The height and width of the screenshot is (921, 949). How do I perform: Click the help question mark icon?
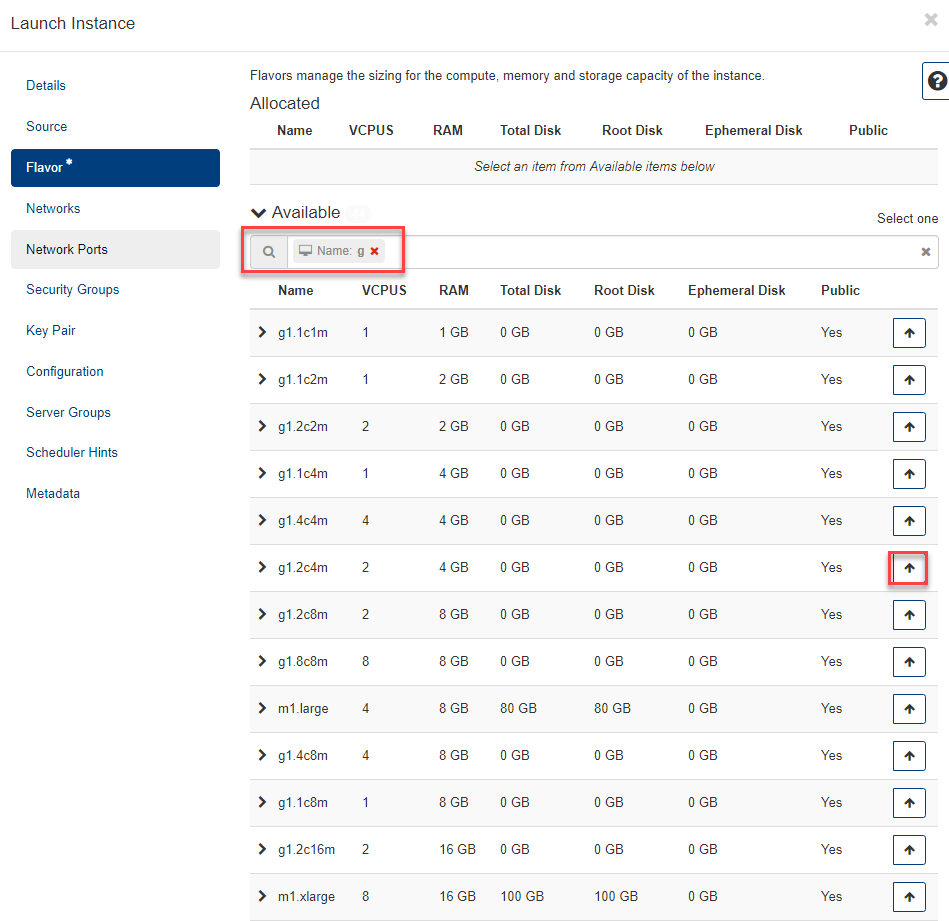[x=936, y=82]
